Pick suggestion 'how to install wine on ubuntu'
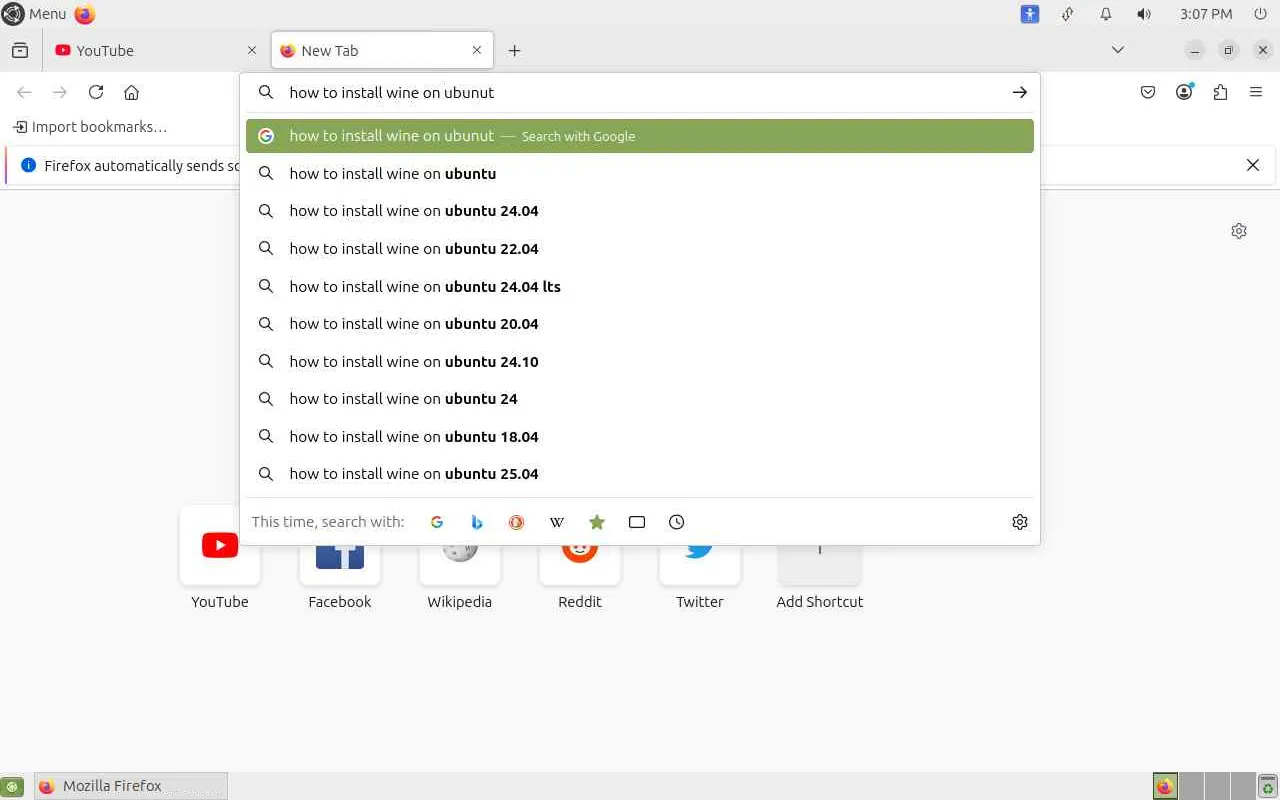The width and height of the screenshot is (1280, 800). pyautogui.click(x=640, y=173)
